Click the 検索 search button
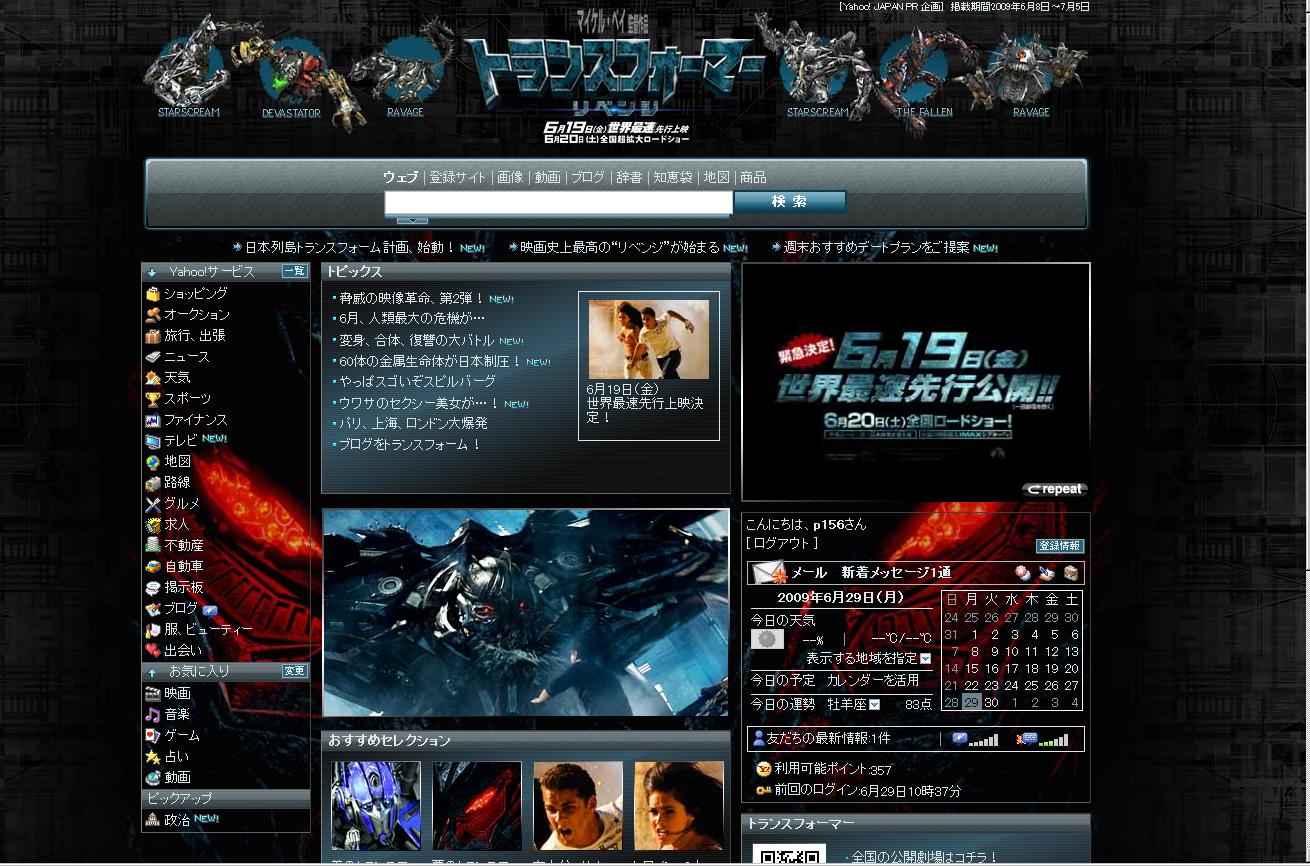1310x866 pixels. 790,202
